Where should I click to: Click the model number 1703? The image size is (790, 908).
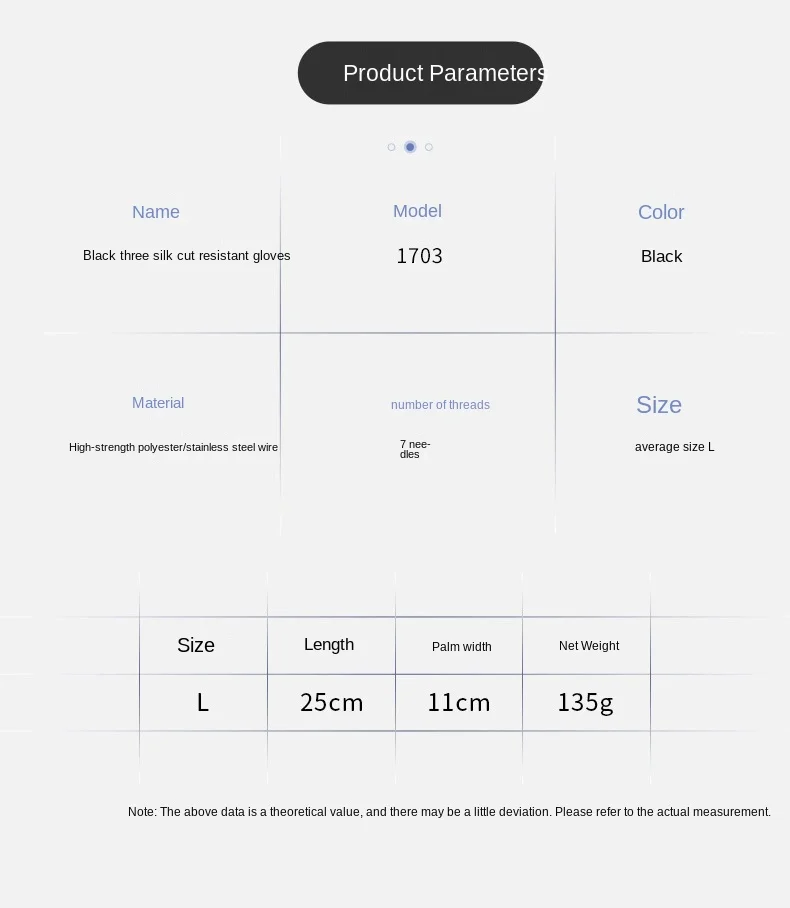coord(419,256)
